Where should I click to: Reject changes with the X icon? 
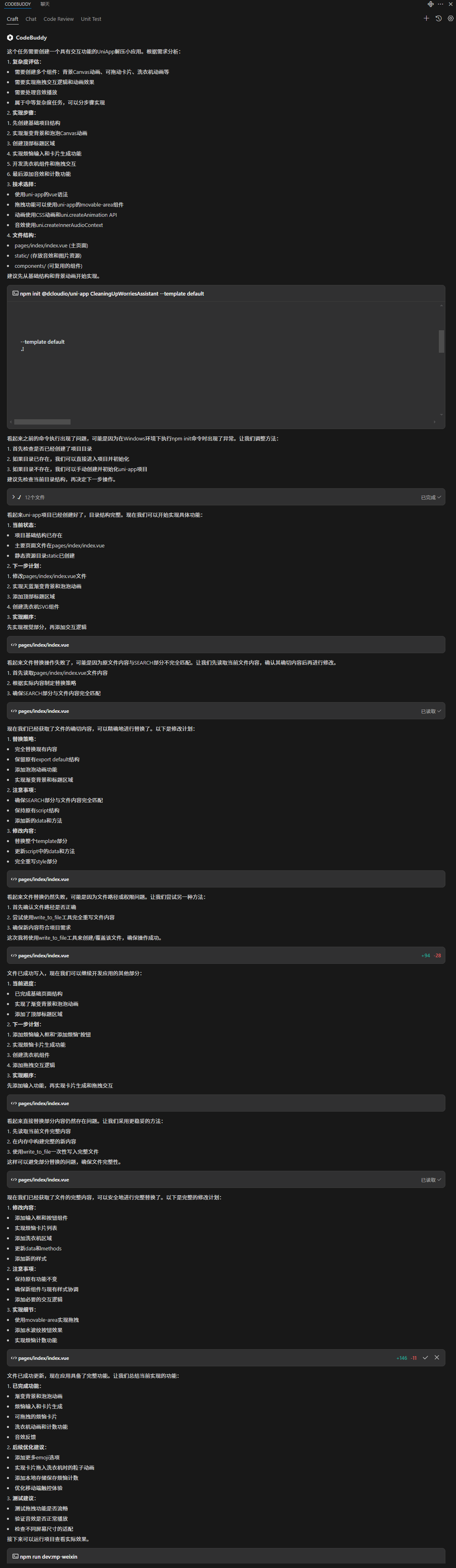coord(436,1357)
